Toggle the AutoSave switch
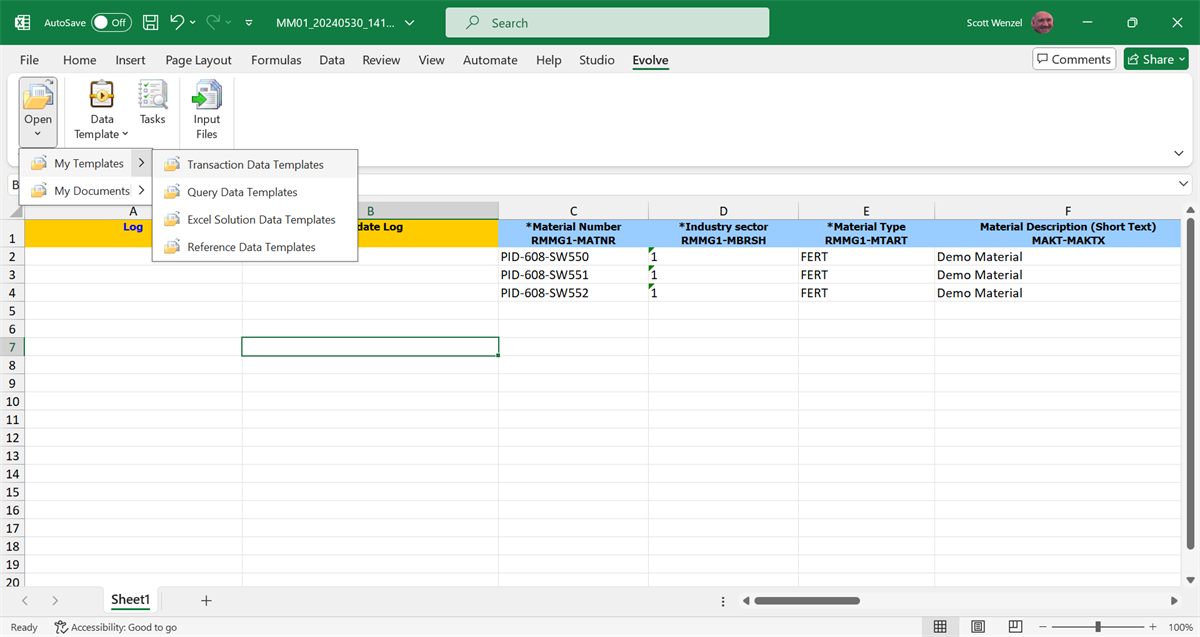The width and height of the screenshot is (1200, 637). coord(110,22)
